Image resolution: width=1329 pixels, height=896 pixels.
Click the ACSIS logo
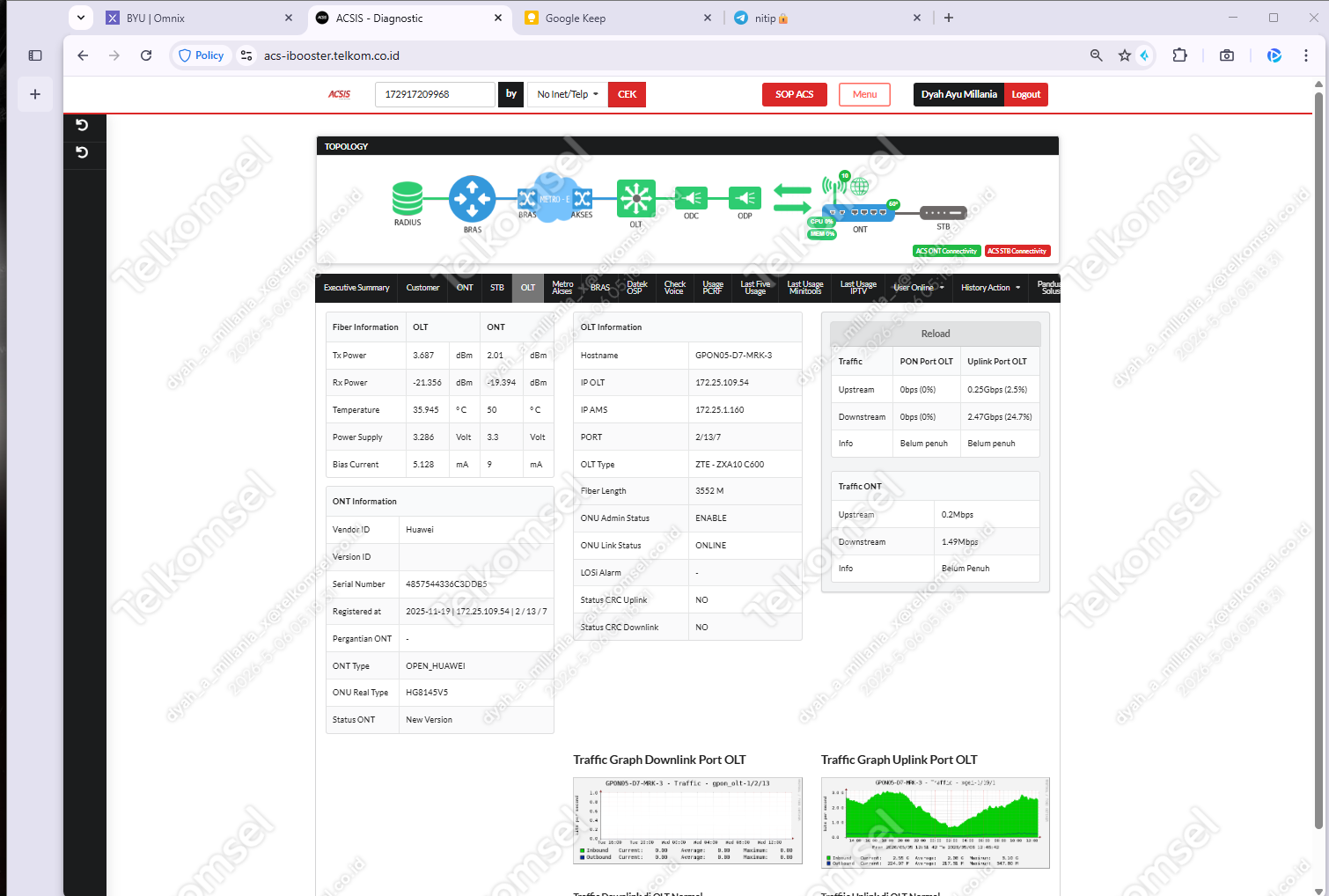[340, 94]
